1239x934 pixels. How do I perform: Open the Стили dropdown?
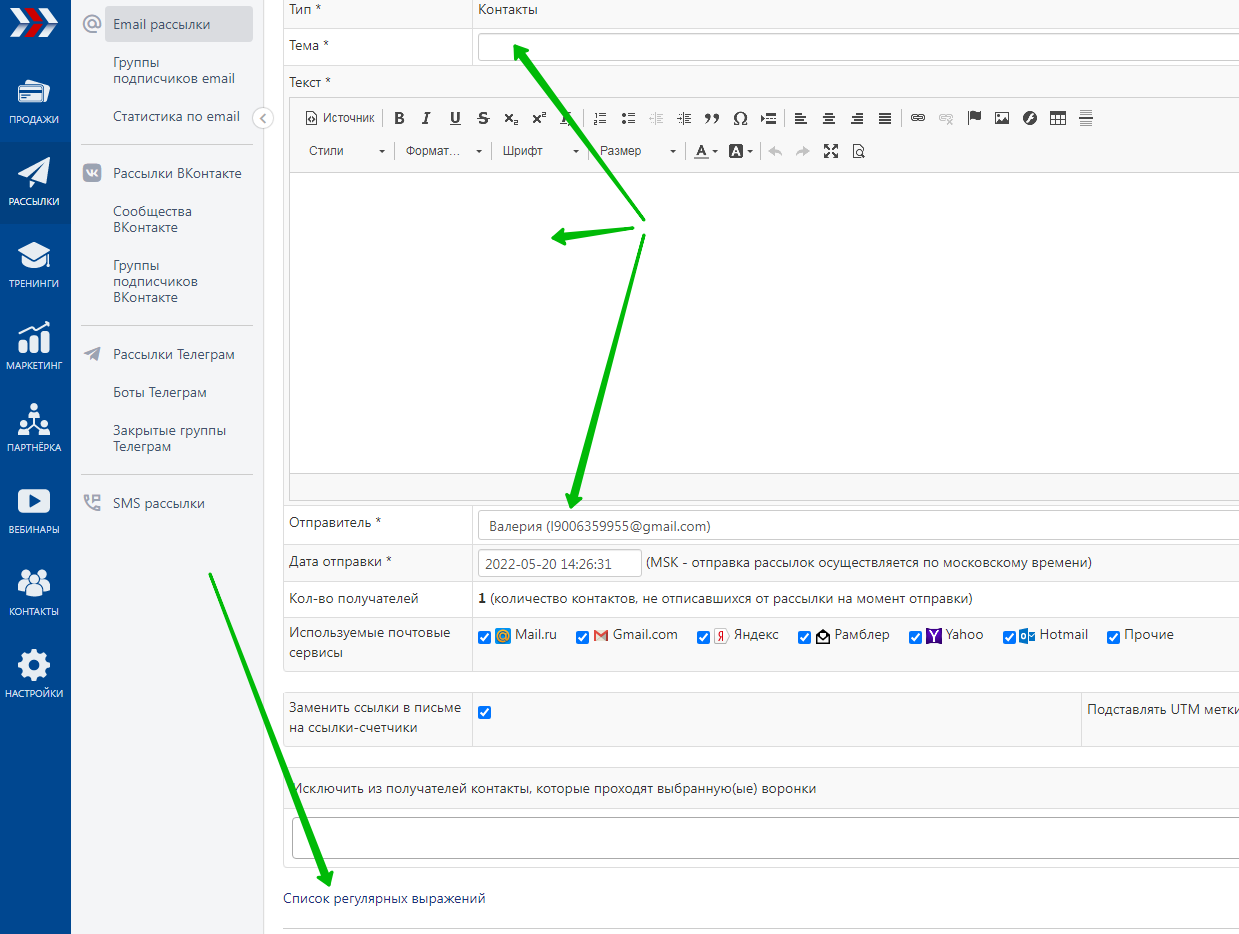point(347,151)
